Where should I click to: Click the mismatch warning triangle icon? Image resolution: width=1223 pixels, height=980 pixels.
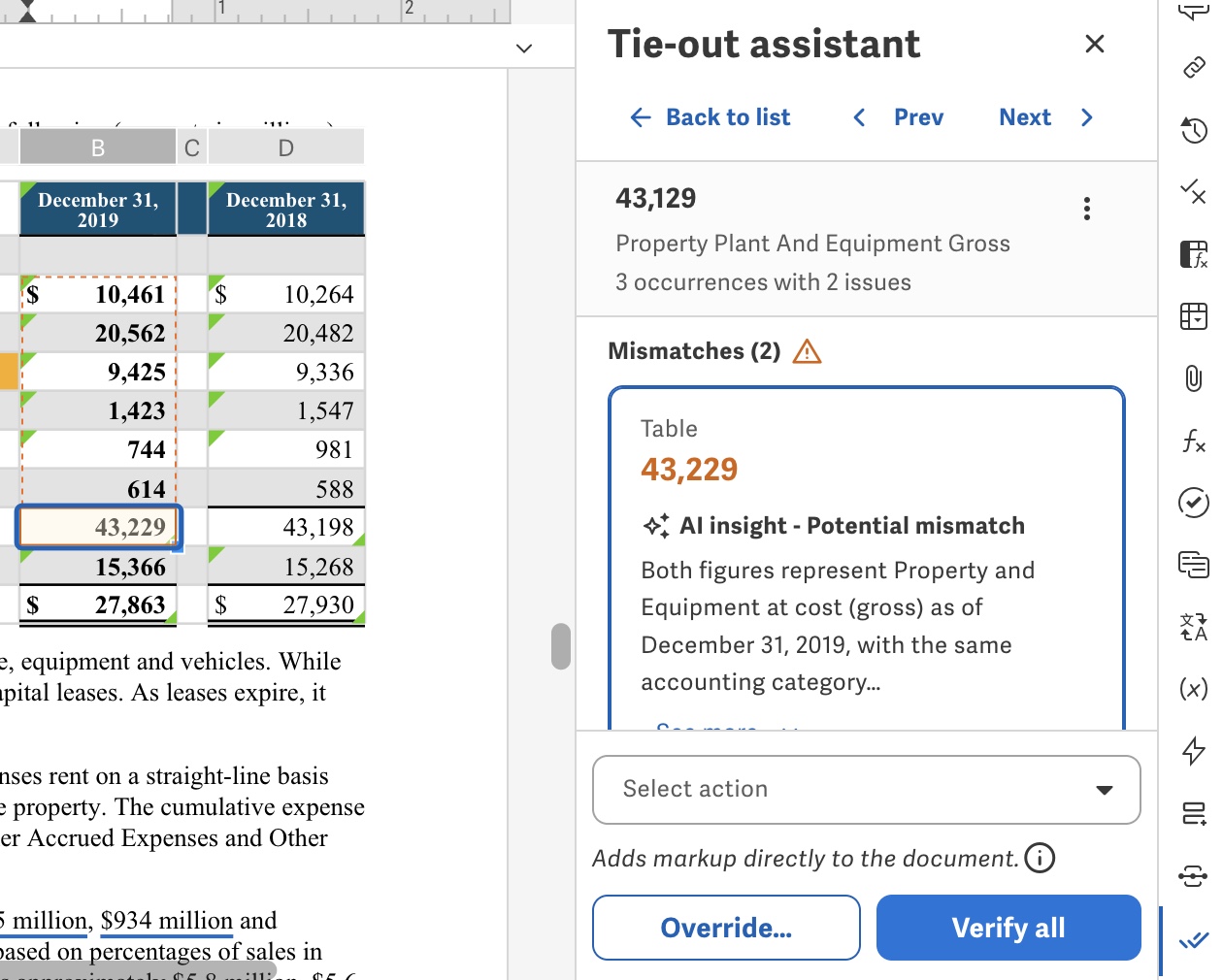pos(807,351)
